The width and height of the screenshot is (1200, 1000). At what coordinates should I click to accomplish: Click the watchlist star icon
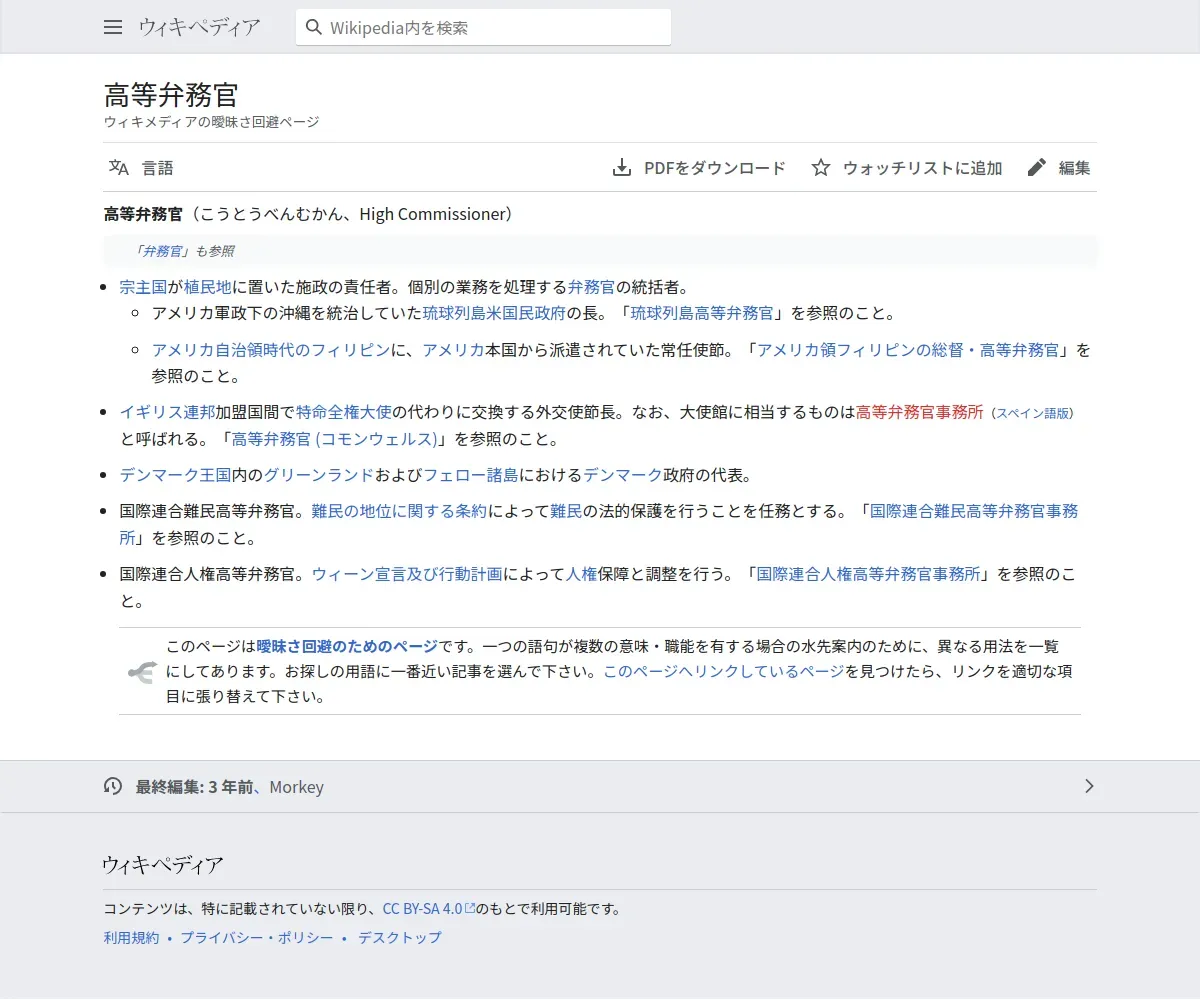point(821,167)
